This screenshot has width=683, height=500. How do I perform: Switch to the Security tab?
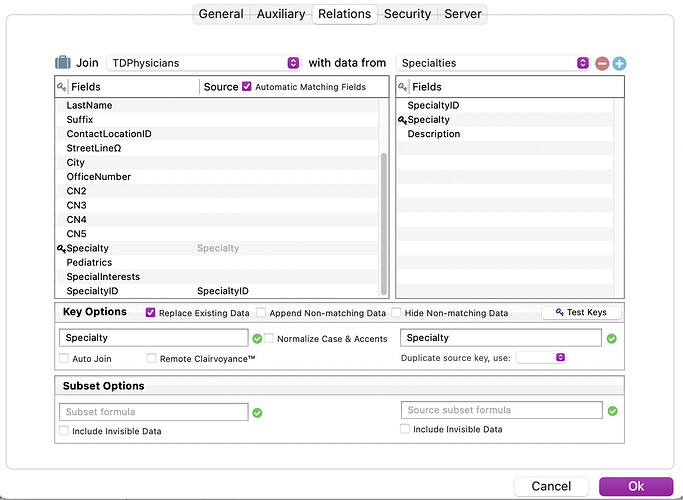tap(407, 14)
